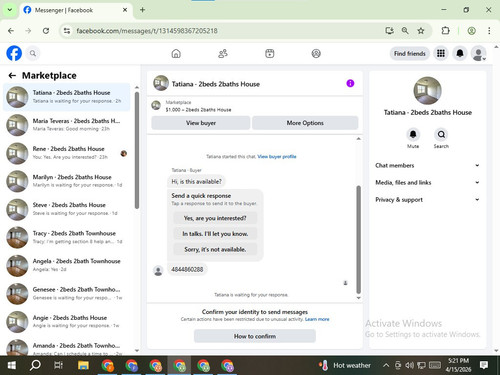Click the 'Hi, is this available?' message
Viewport: 500px width, 375px height.
196,181
